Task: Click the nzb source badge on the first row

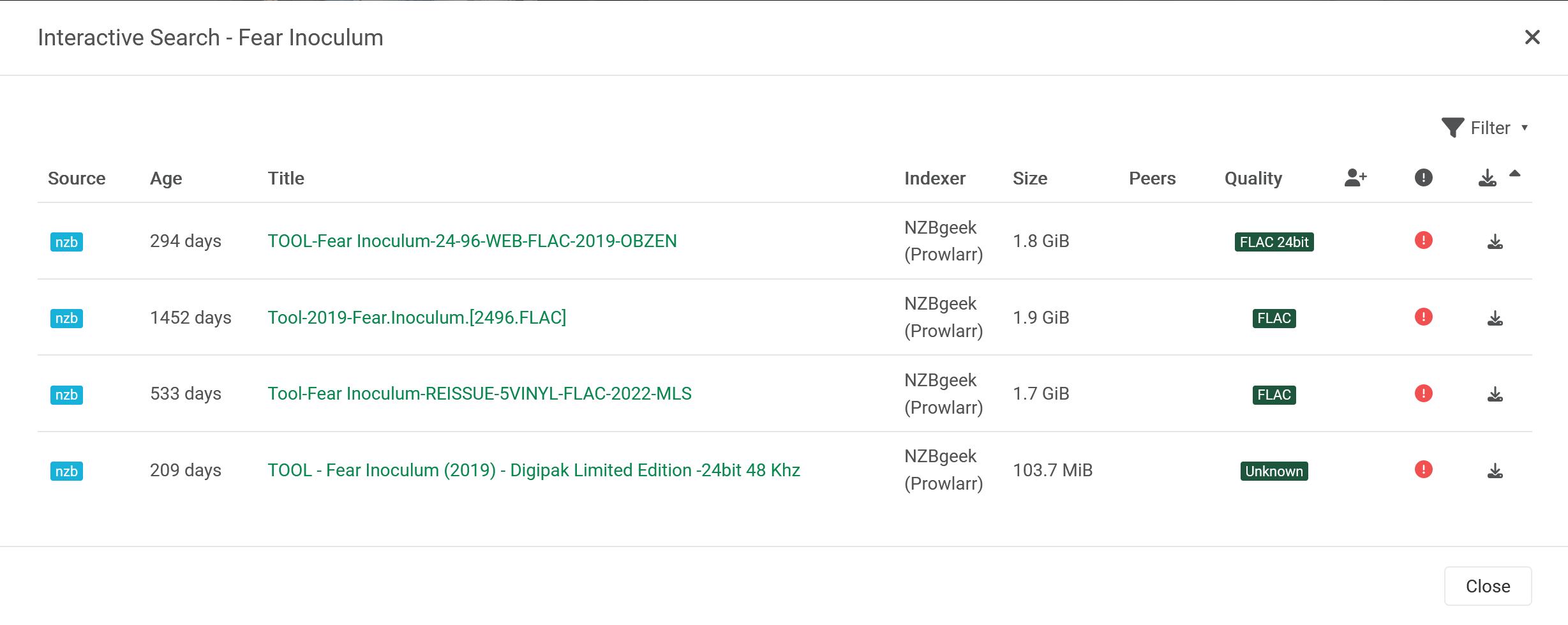Action: click(66, 242)
